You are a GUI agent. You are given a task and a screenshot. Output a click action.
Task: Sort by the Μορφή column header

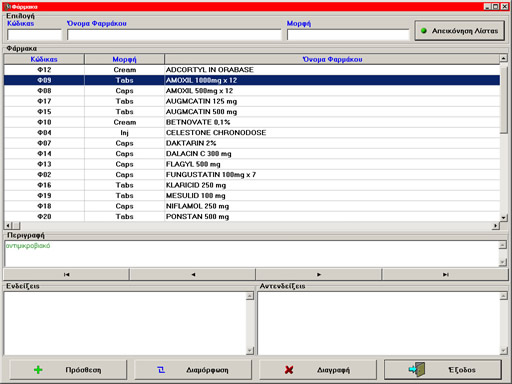point(124,59)
